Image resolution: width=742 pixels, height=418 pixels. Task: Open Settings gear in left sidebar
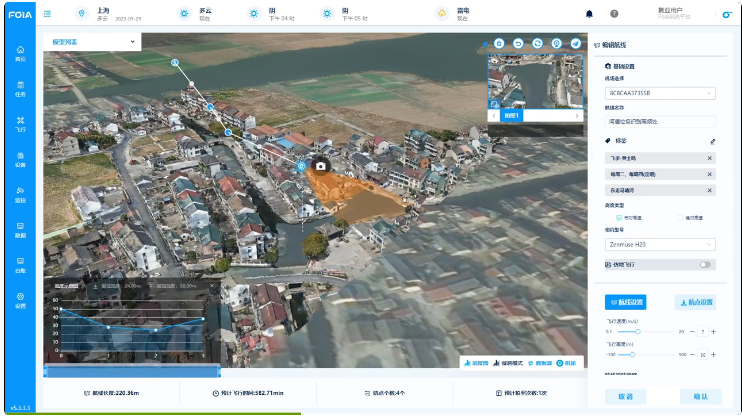pyautogui.click(x=20, y=300)
